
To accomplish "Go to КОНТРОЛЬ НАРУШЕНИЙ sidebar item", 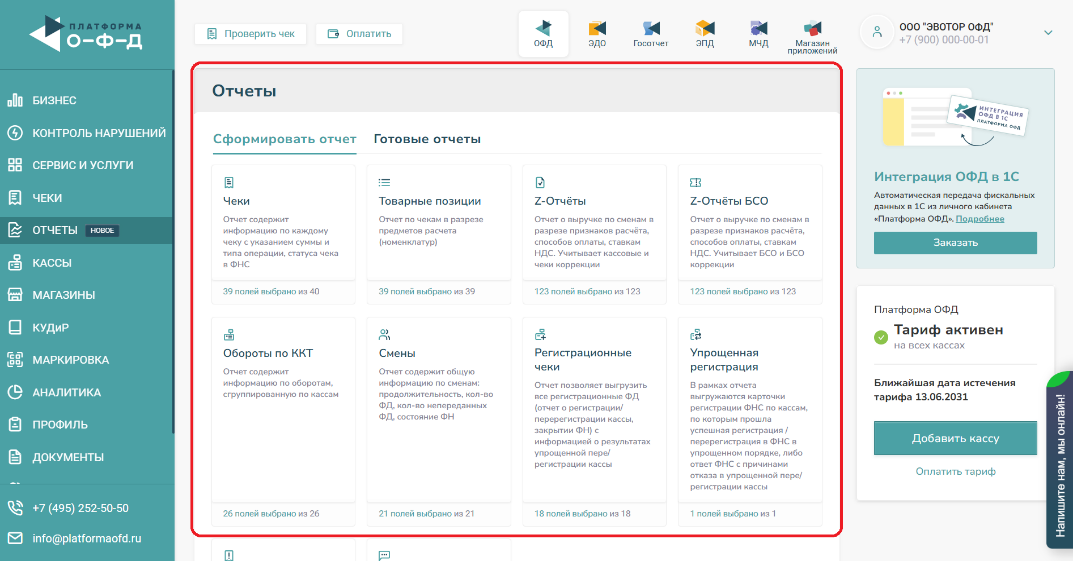I will 98,133.
